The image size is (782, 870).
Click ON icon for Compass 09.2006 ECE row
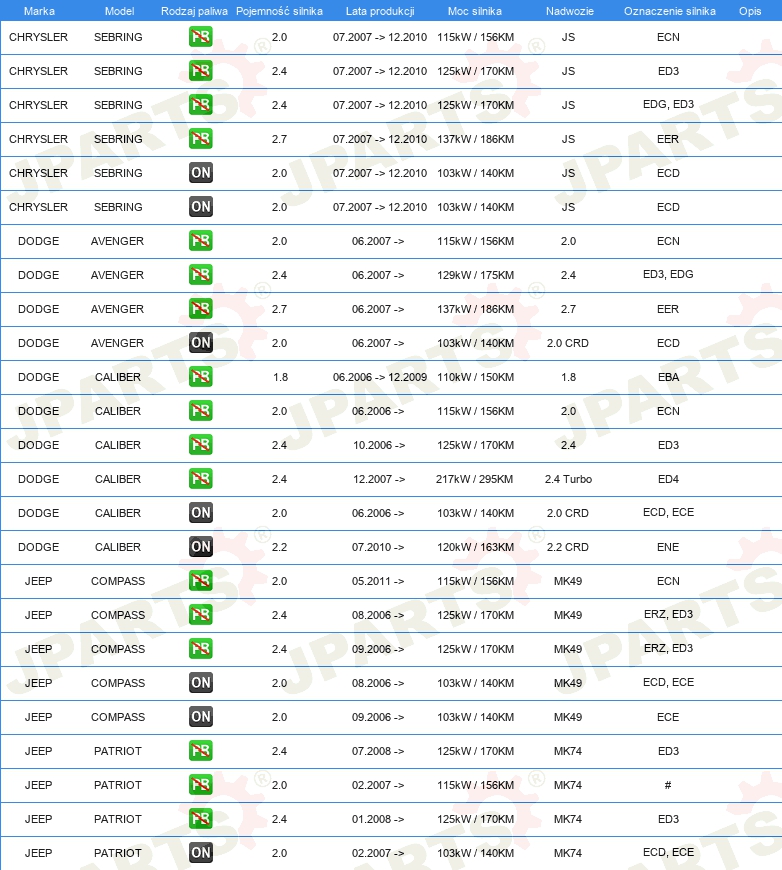pos(200,717)
